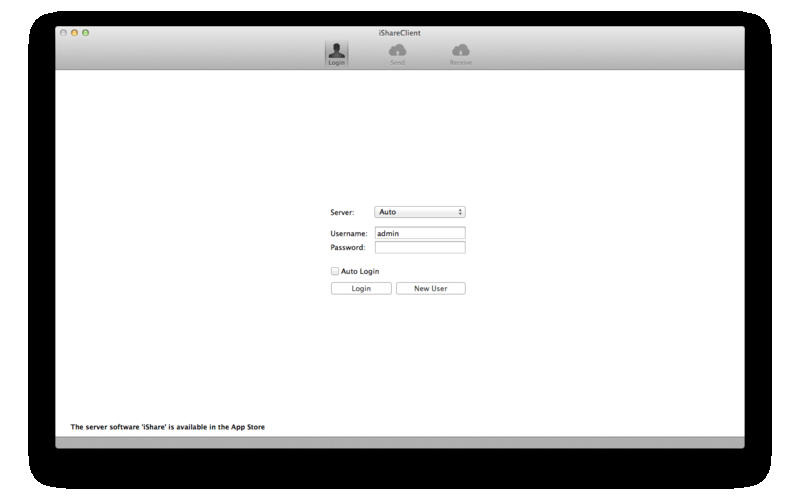This screenshot has height=500, width=800.
Task: Click the Server popup's up-down arrows
Action: point(460,212)
